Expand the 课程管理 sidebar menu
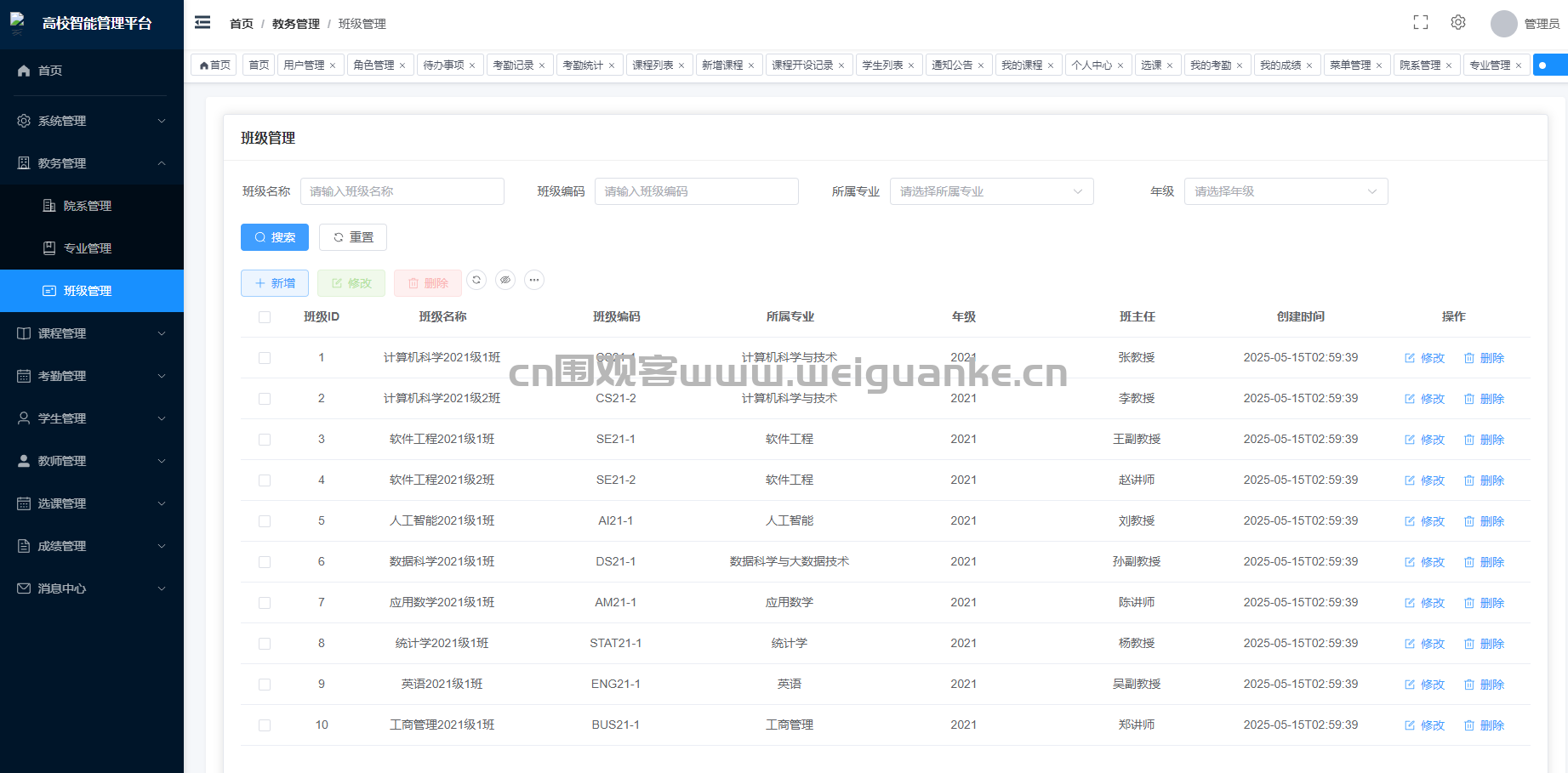 point(92,333)
